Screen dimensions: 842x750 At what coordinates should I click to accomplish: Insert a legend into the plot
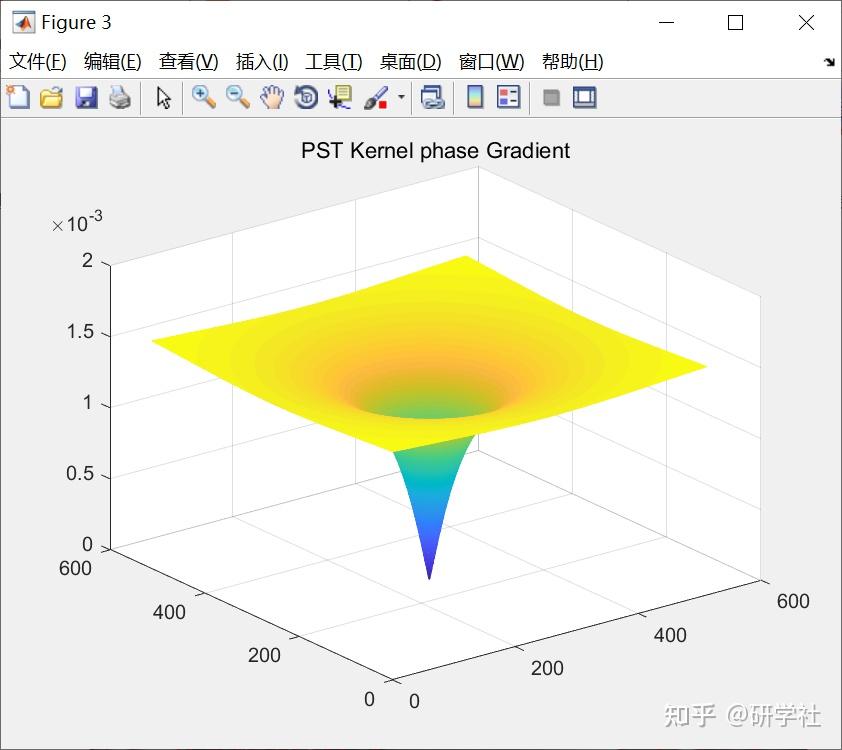(508, 97)
